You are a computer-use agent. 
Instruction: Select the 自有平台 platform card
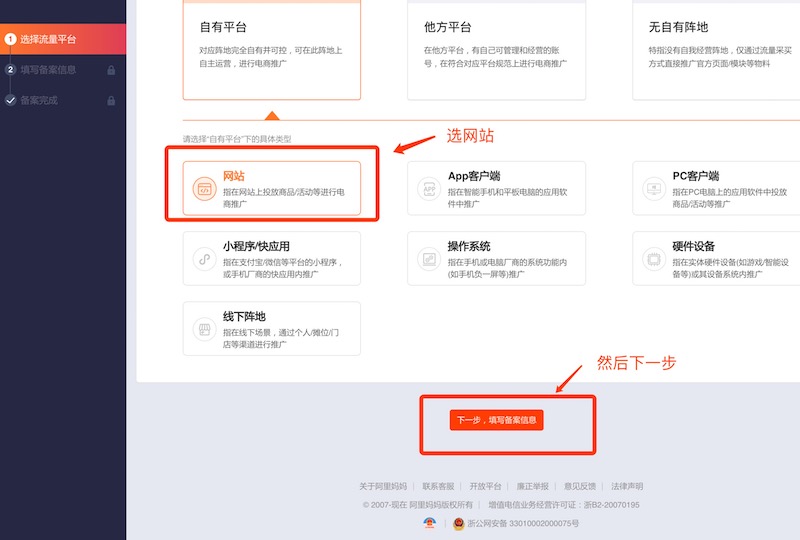pos(271,48)
